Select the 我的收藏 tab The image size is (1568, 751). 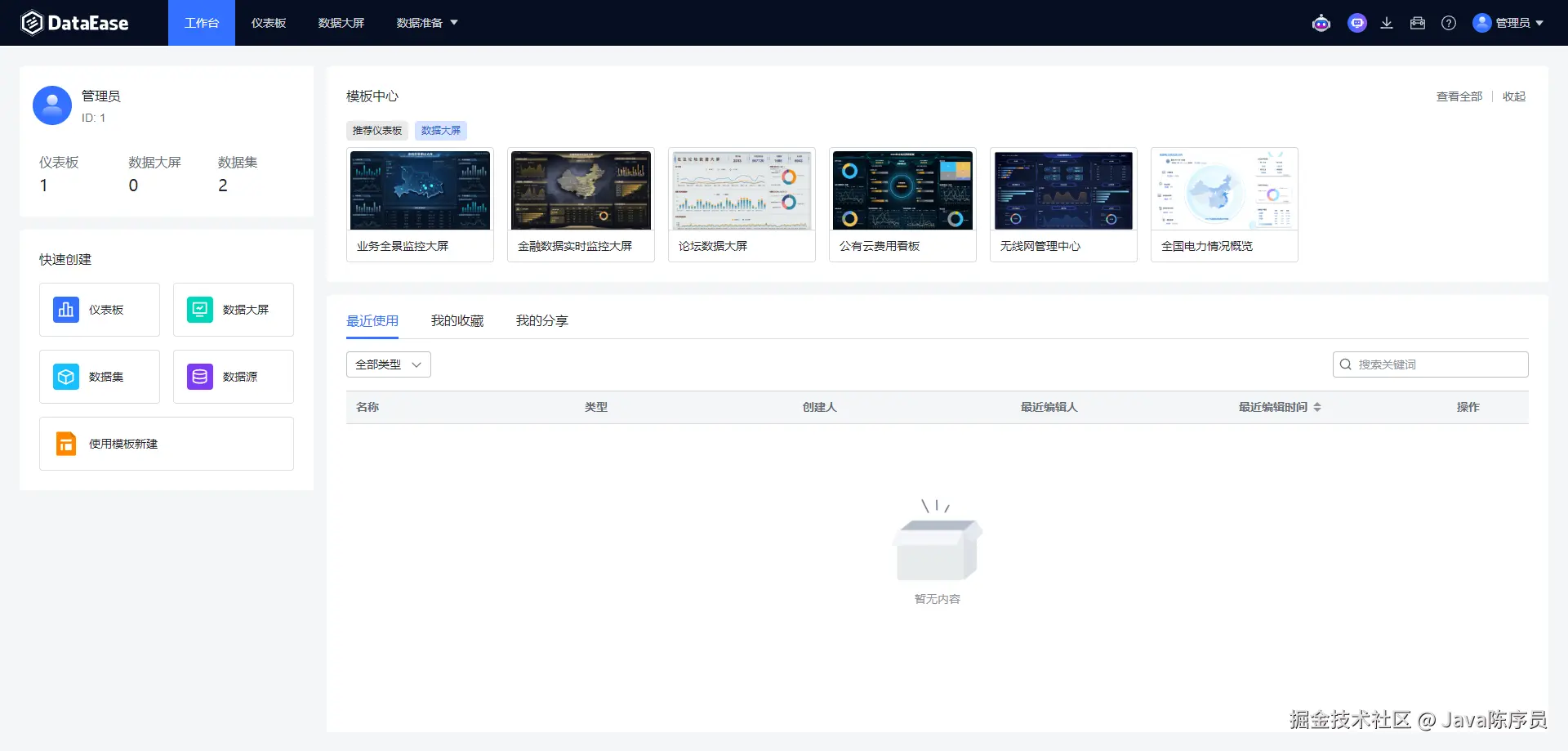[x=457, y=321]
